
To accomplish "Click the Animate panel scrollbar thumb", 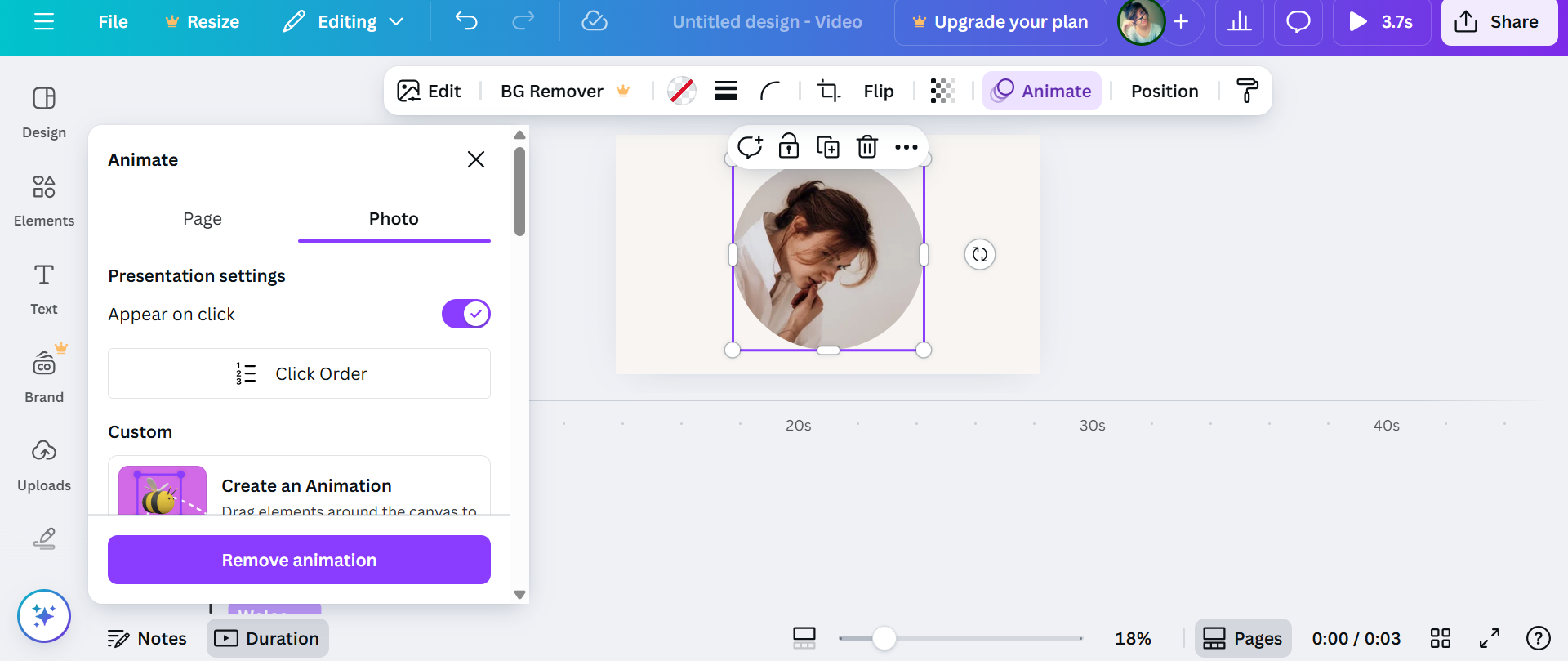I will (x=519, y=191).
